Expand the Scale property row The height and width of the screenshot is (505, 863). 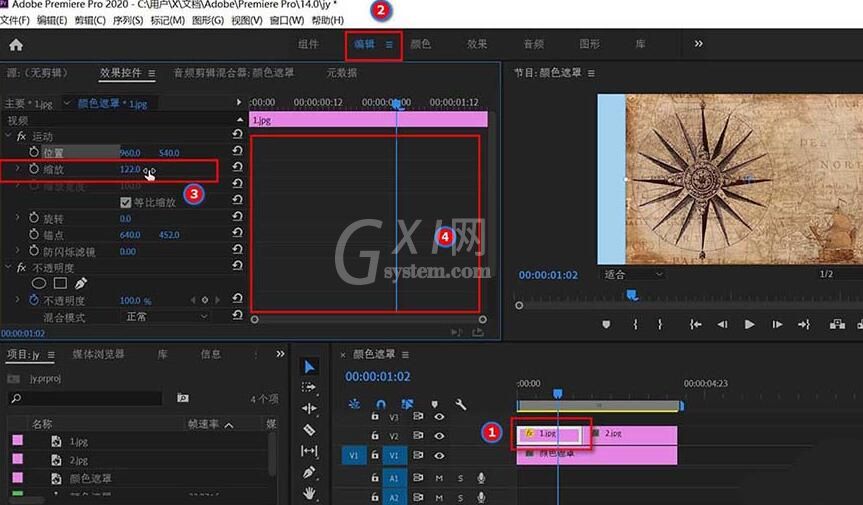pyautogui.click(x=17, y=168)
